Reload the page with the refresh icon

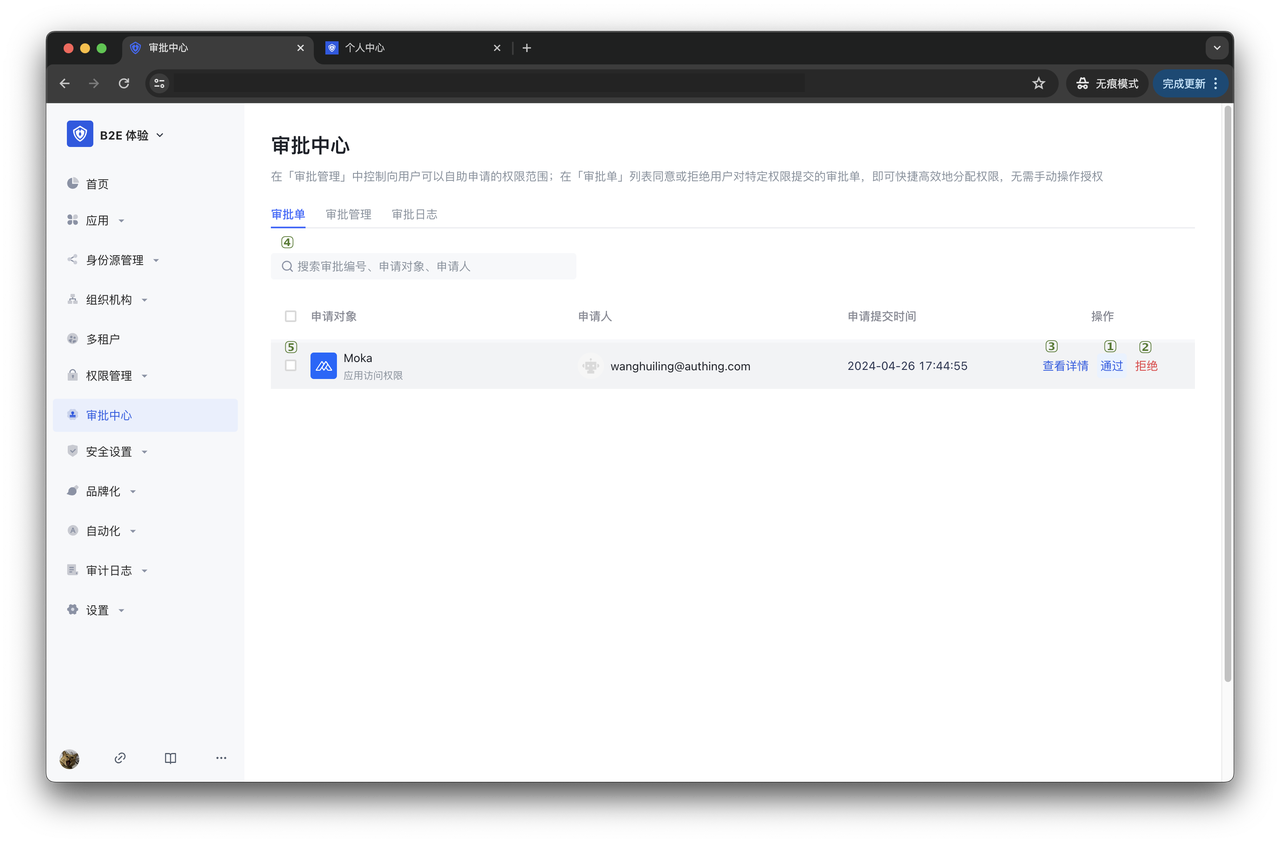click(124, 84)
